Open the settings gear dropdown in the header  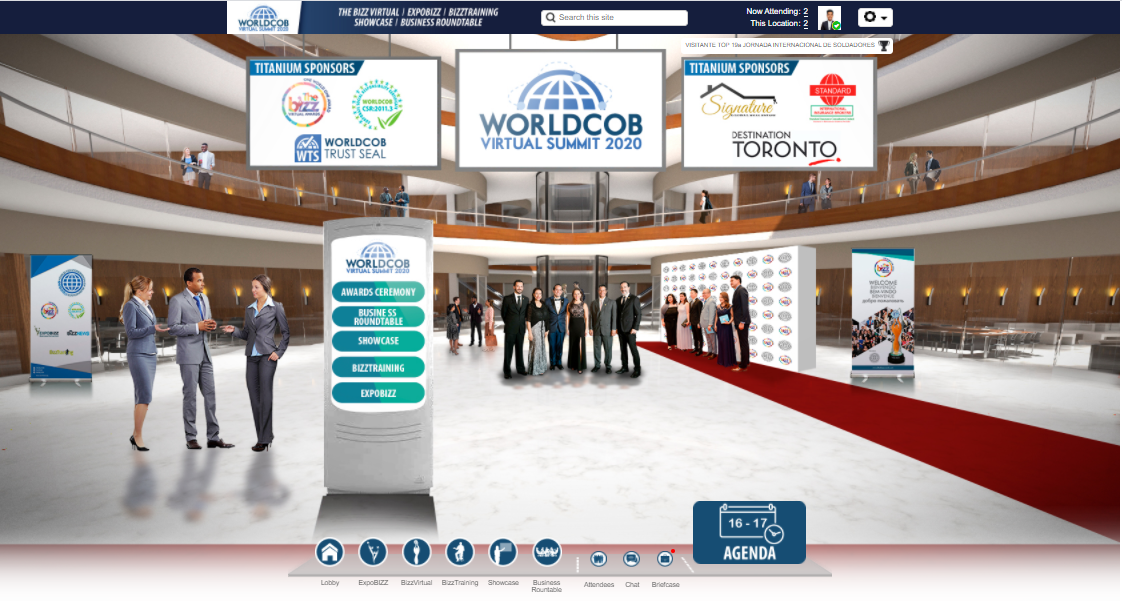[x=875, y=17]
